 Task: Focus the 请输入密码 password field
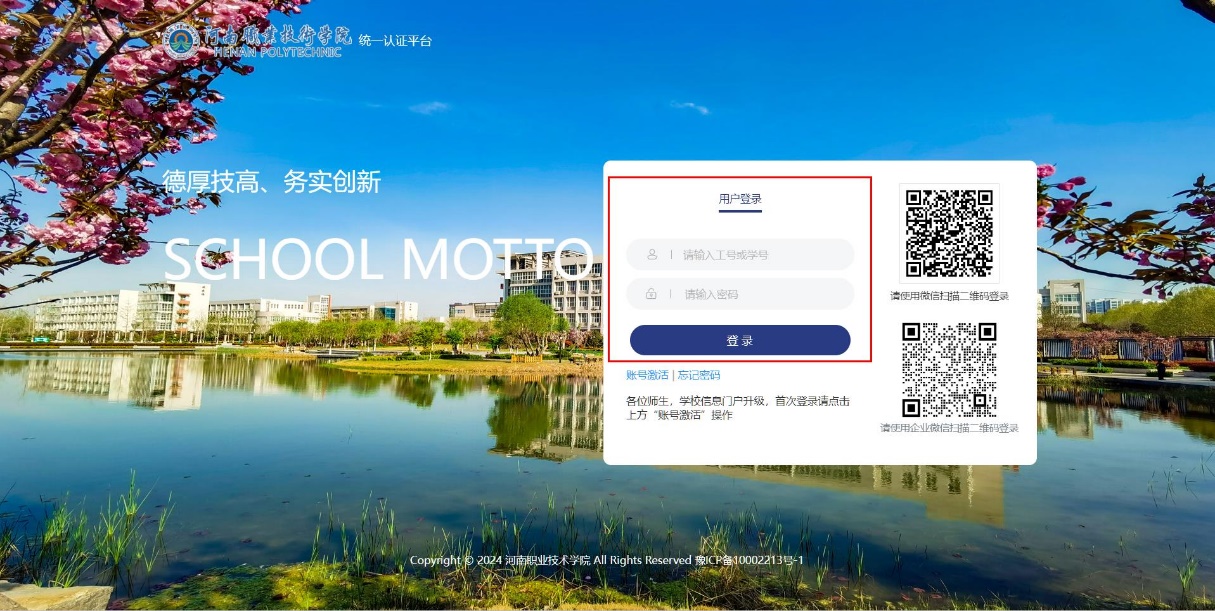760,294
